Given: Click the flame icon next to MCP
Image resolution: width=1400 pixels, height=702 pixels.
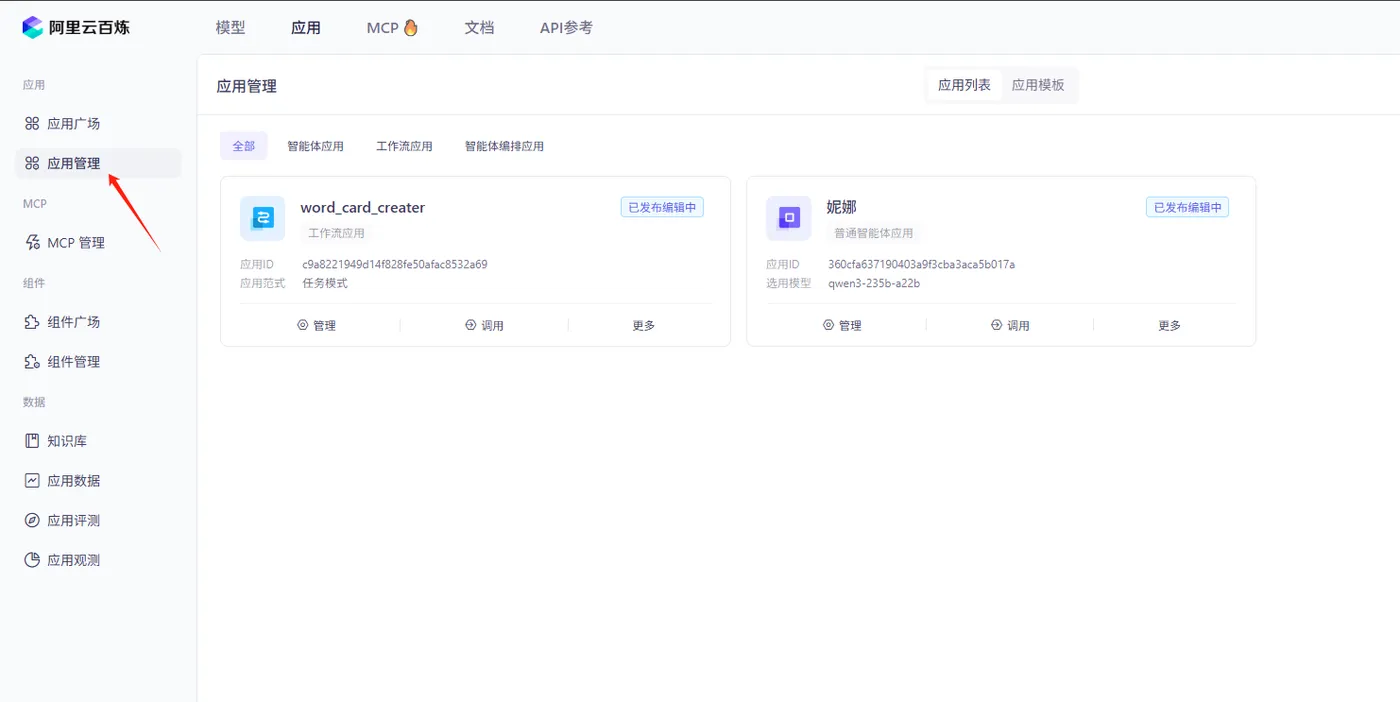Looking at the screenshot, I should [x=411, y=28].
